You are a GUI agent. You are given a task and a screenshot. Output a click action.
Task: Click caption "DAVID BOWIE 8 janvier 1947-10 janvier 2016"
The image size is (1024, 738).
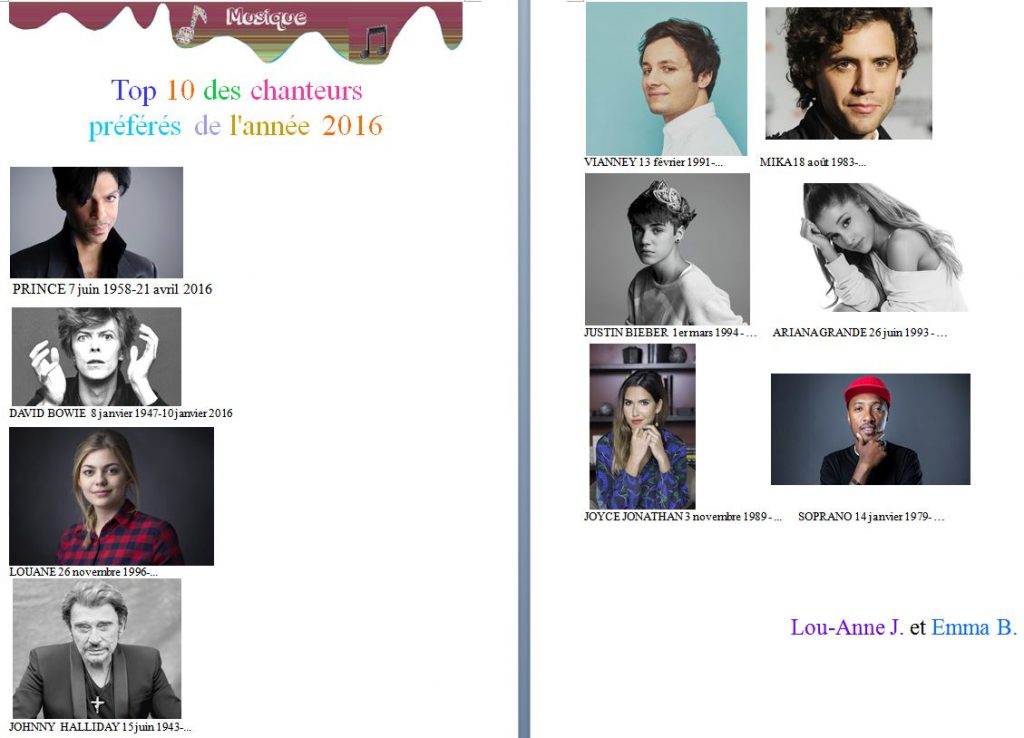tap(121, 413)
